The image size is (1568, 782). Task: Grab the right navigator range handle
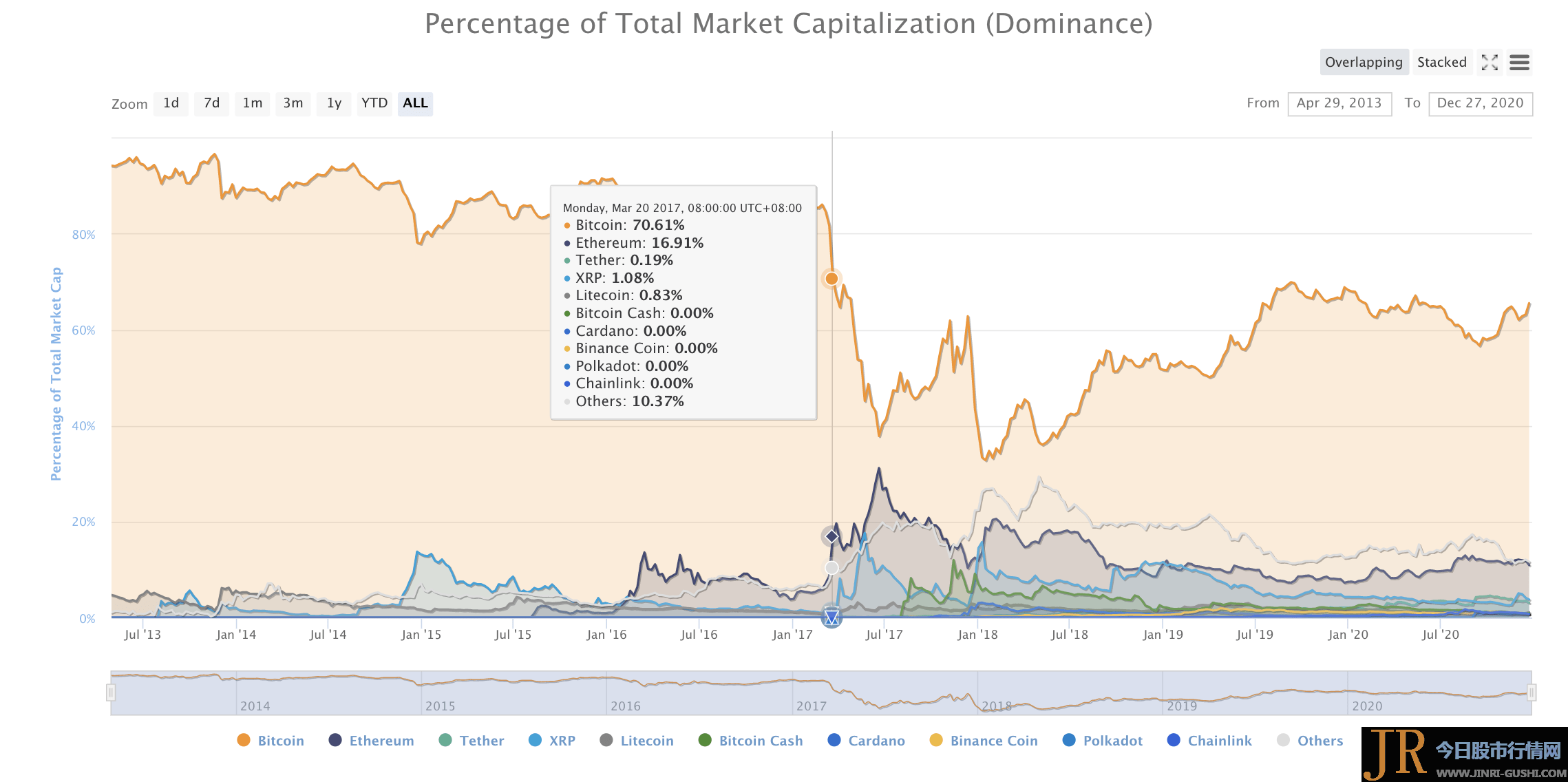pos(1532,693)
